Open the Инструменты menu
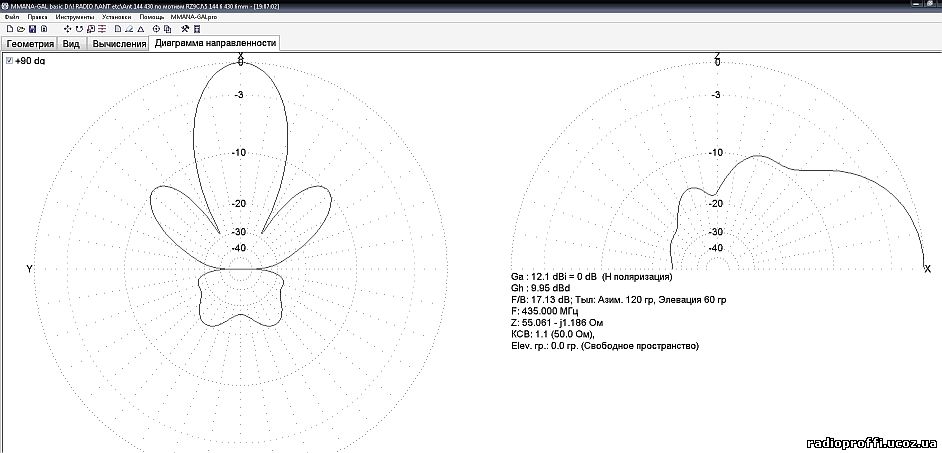The image size is (942, 453). 75,17
